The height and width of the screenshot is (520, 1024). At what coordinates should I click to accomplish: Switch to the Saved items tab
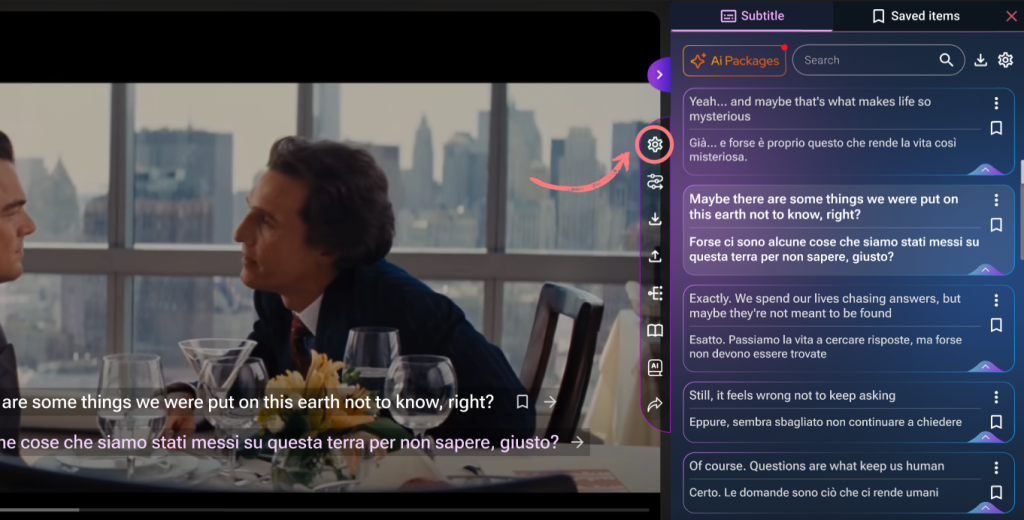[x=916, y=16]
